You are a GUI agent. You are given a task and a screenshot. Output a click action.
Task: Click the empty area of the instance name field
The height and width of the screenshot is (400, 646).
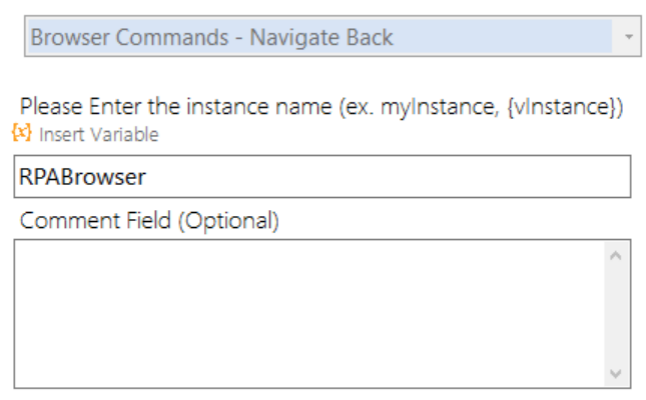point(387,177)
